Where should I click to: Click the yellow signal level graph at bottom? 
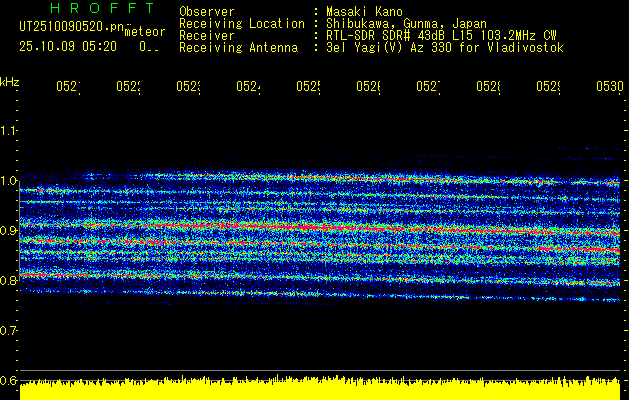(320, 388)
